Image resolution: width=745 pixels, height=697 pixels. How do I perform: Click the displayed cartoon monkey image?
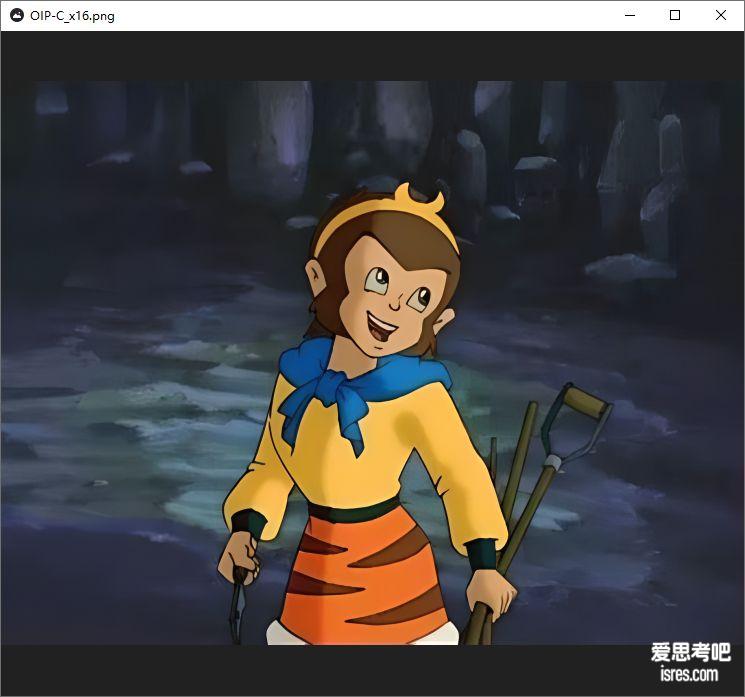click(x=372, y=363)
